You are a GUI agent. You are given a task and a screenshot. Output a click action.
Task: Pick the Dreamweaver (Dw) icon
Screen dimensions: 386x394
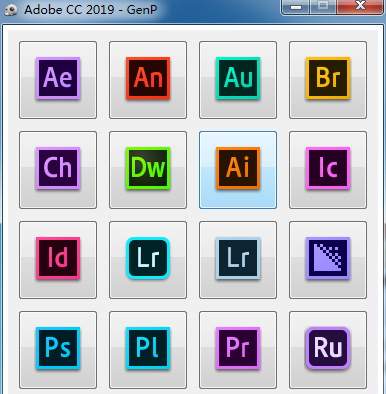148,170
